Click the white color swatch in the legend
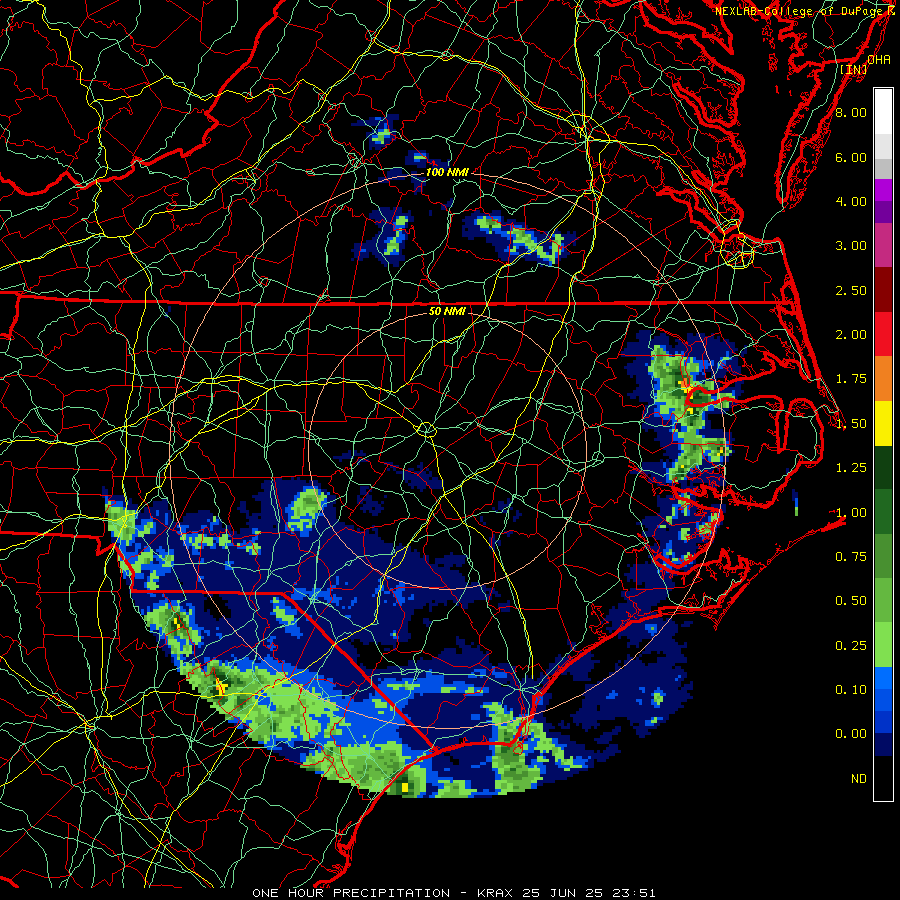Image resolution: width=900 pixels, height=900 pixels. (883, 112)
